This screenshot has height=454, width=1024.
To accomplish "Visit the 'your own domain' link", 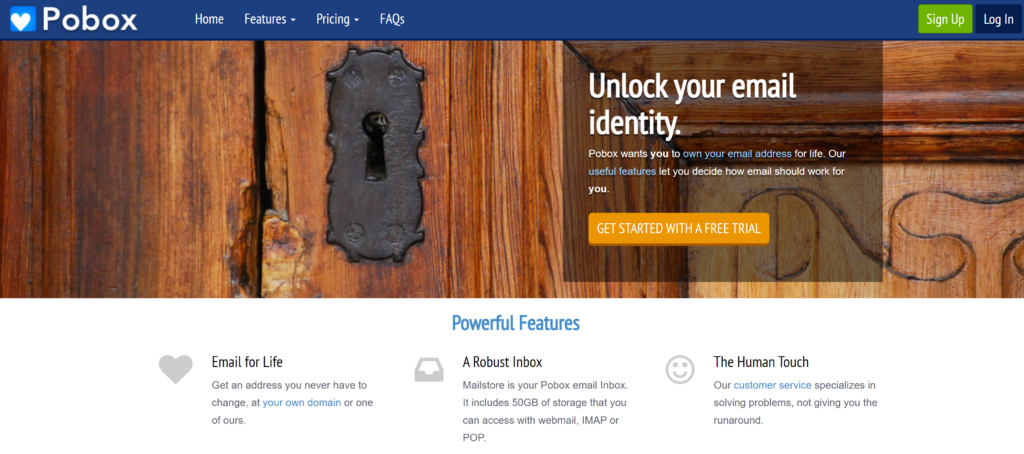I will tap(302, 402).
